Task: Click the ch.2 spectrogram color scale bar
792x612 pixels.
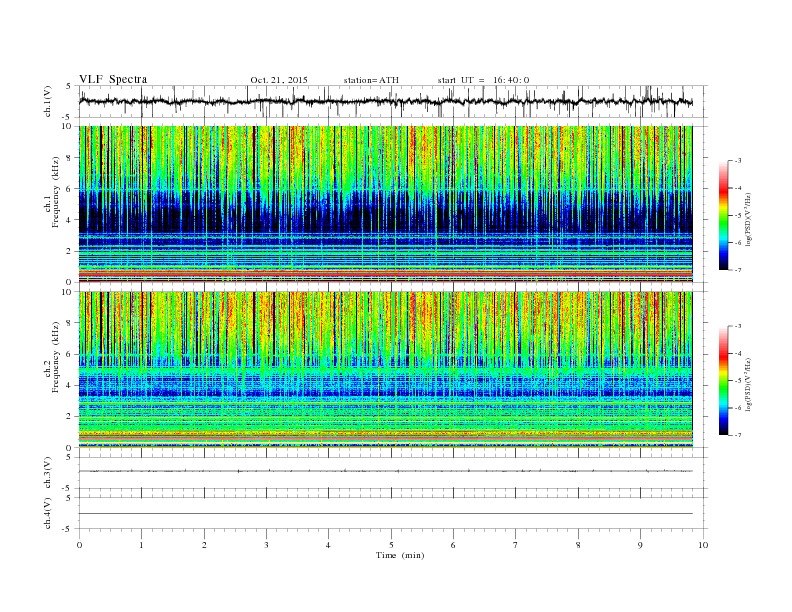Action: pyautogui.click(x=723, y=380)
